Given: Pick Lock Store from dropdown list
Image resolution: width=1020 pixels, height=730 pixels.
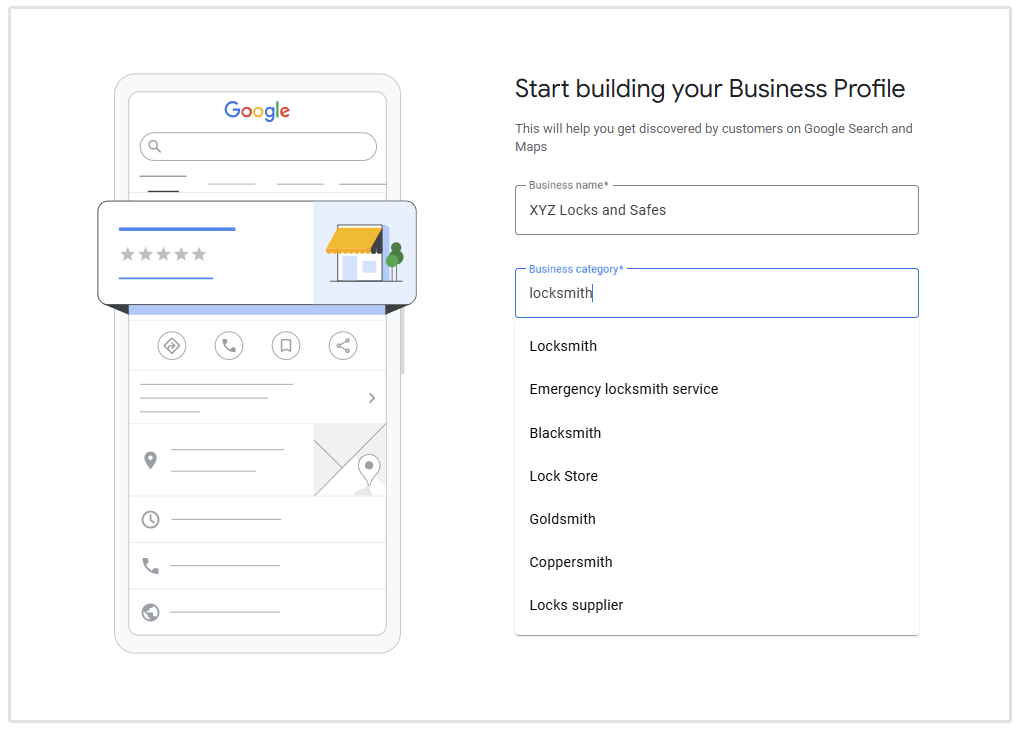Looking at the screenshot, I should tap(563, 476).
